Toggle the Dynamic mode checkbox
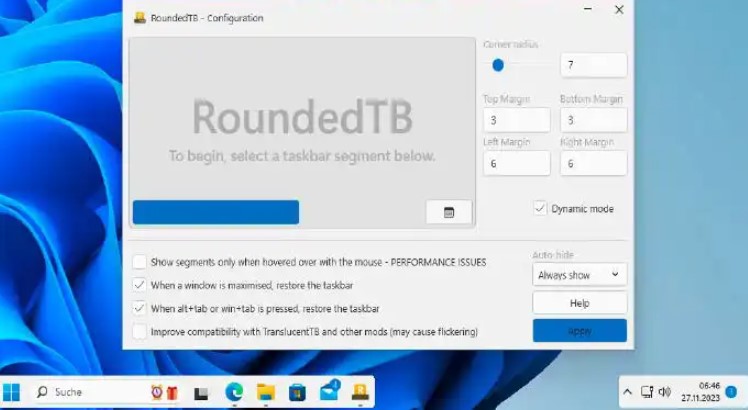Image resolution: width=748 pixels, height=410 pixels. 540,208
